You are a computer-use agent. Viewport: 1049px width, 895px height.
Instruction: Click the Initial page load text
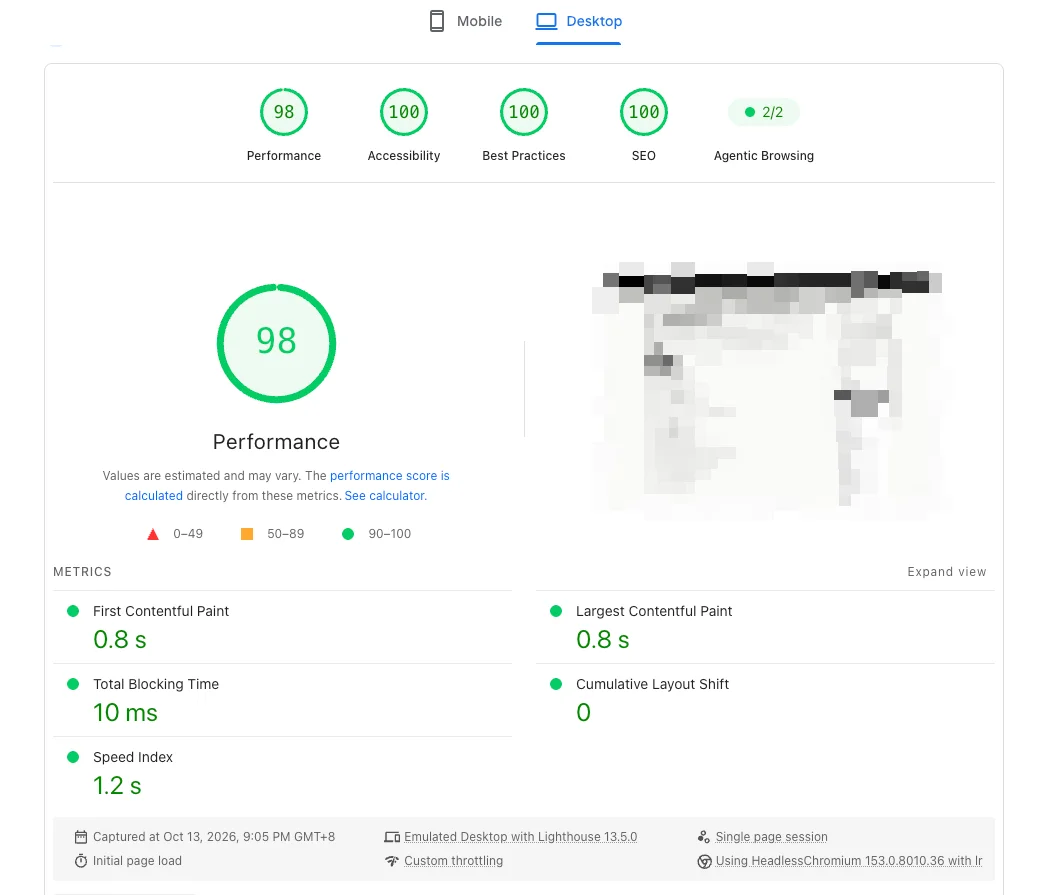tap(137, 861)
